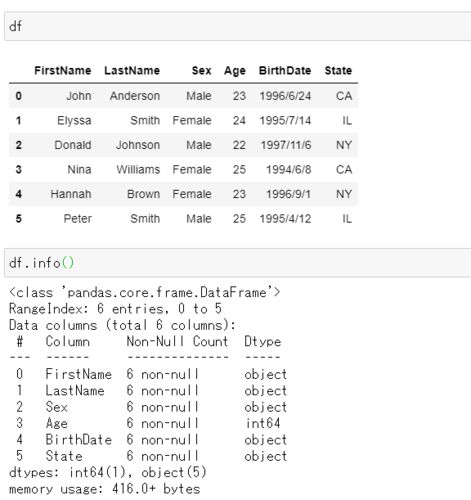Select the LastName column header
The width and height of the screenshot is (471, 500).
click(132, 71)
